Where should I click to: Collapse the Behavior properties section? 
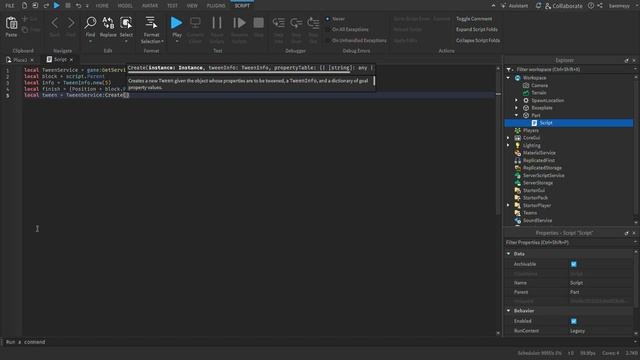click(x=509, y=311)
